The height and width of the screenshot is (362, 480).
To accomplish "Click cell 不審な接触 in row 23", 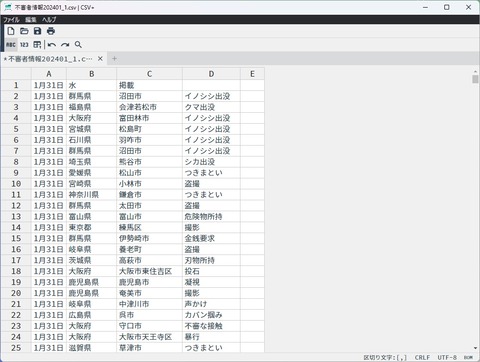I will click(x=211, y=326).
